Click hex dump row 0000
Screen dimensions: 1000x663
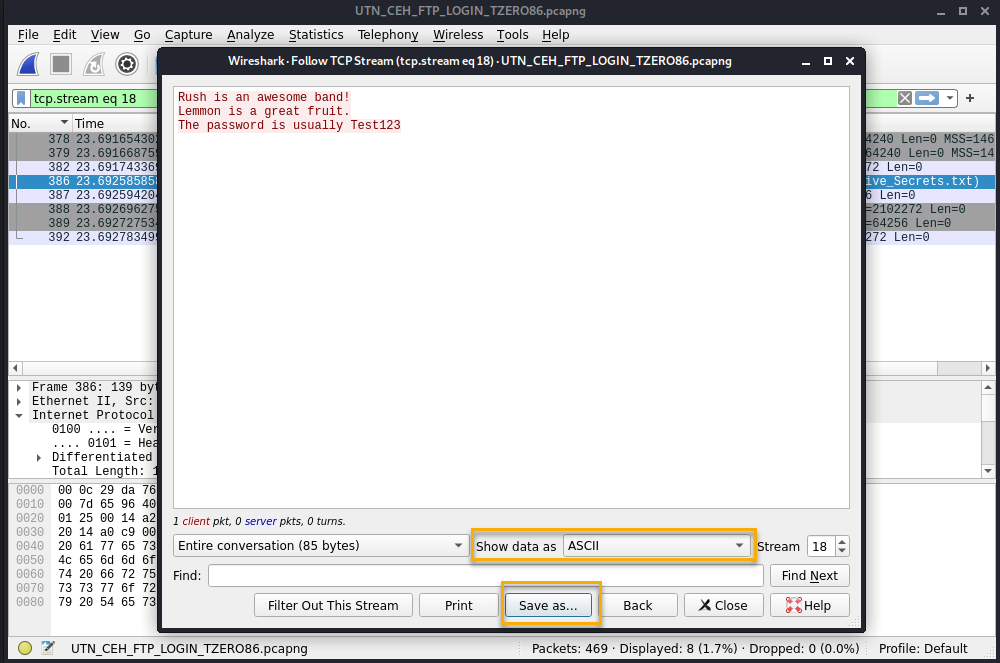click(x=85, y=490)
